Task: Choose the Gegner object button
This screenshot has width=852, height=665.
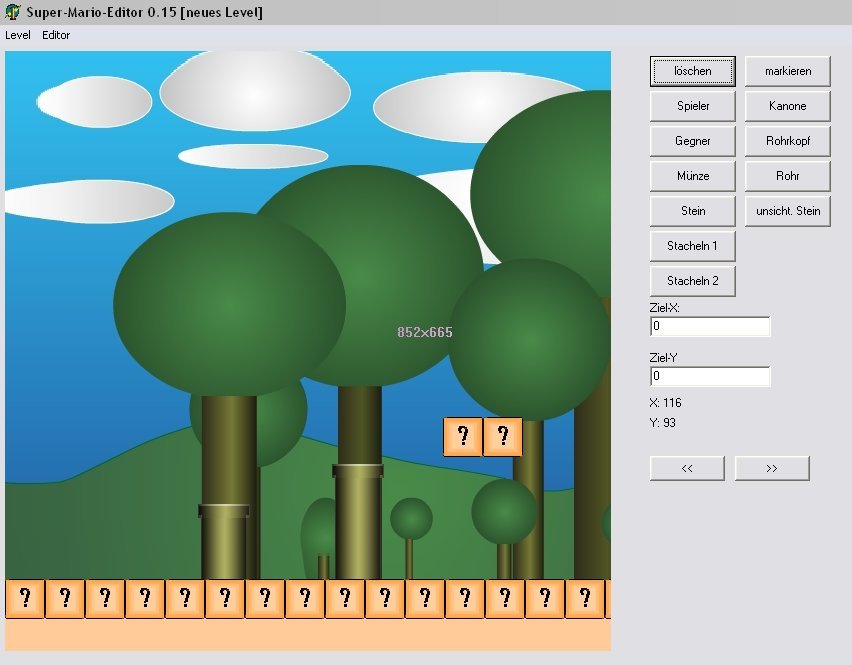Action: 693,141
